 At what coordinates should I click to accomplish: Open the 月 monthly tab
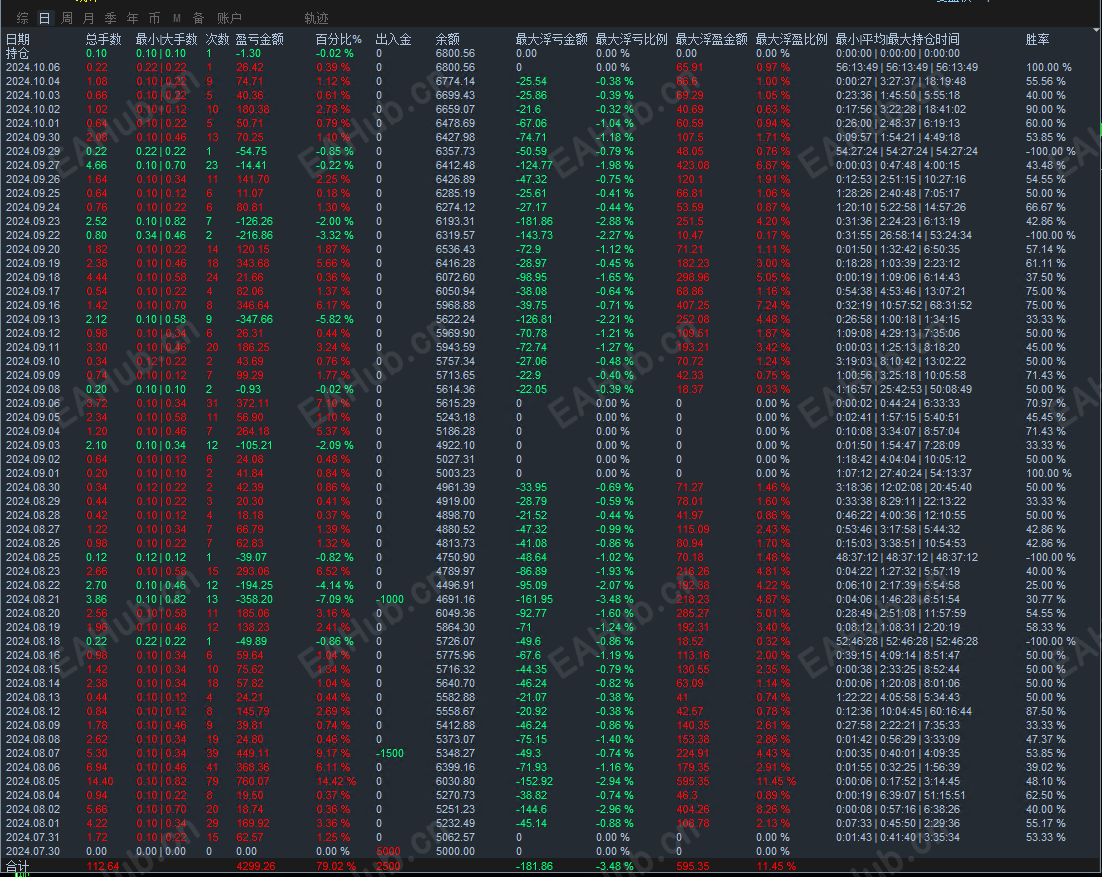pos(89,18)
